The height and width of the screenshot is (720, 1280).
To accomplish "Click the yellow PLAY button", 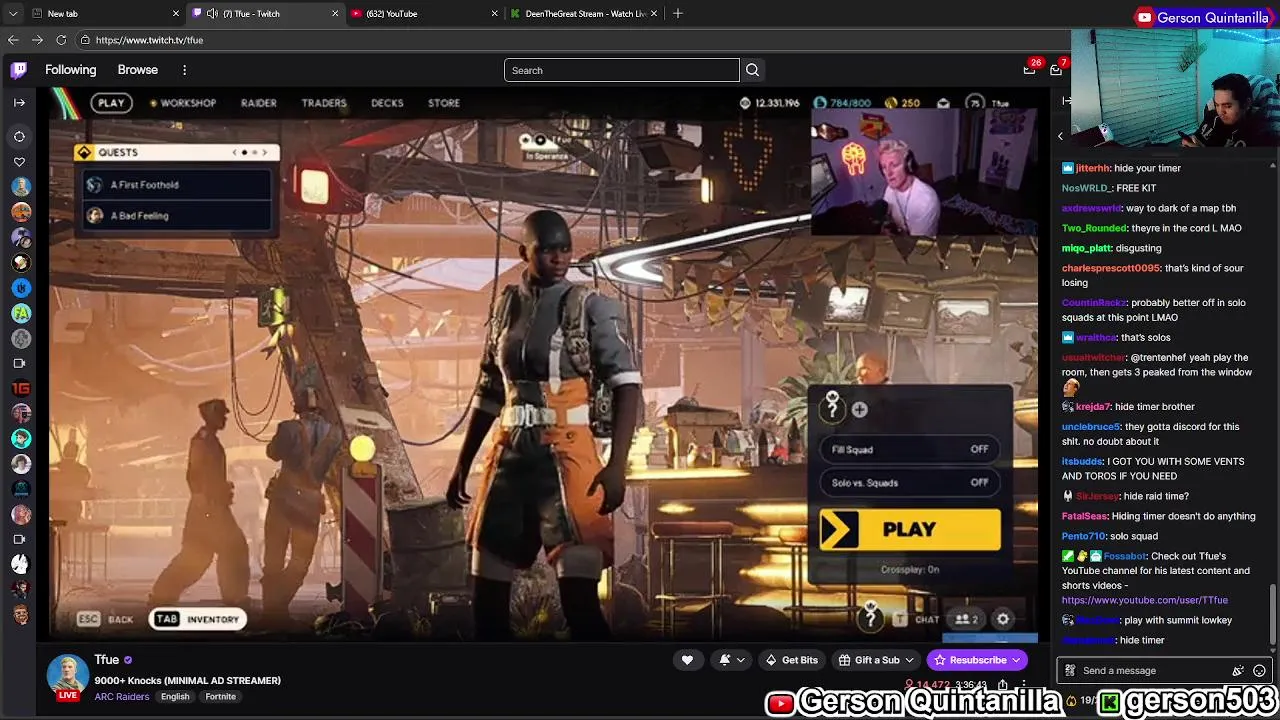I will click(x=909, y=530).
